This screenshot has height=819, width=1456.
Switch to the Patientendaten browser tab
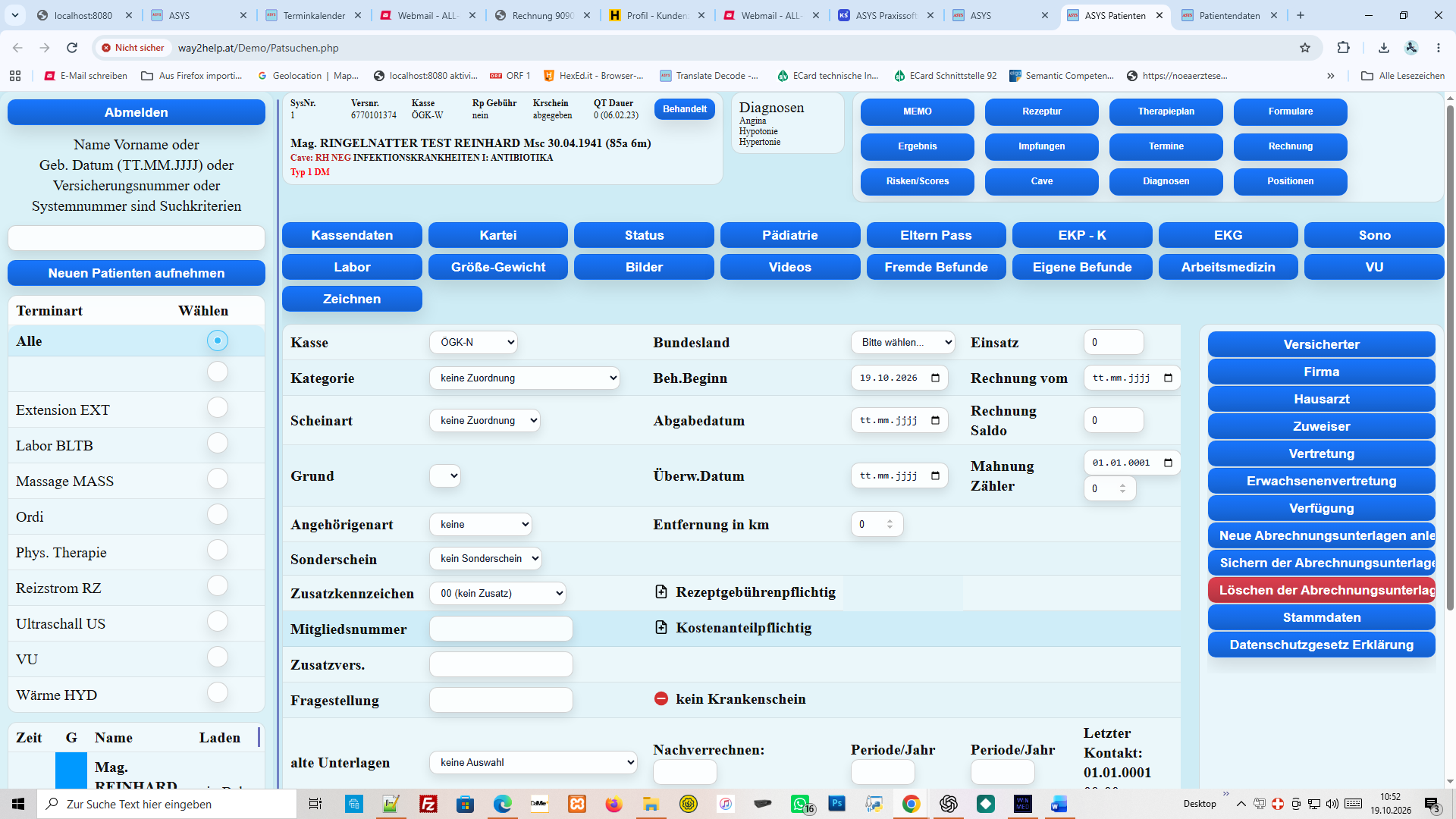point(1230,15)
